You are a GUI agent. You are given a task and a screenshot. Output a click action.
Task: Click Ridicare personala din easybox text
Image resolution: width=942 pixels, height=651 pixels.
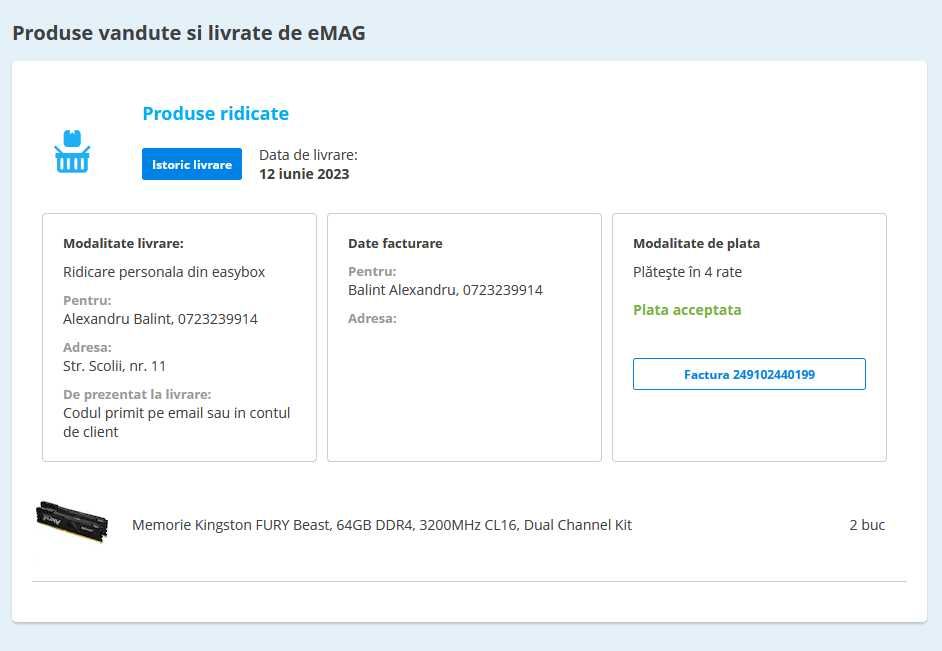point(164,272)
